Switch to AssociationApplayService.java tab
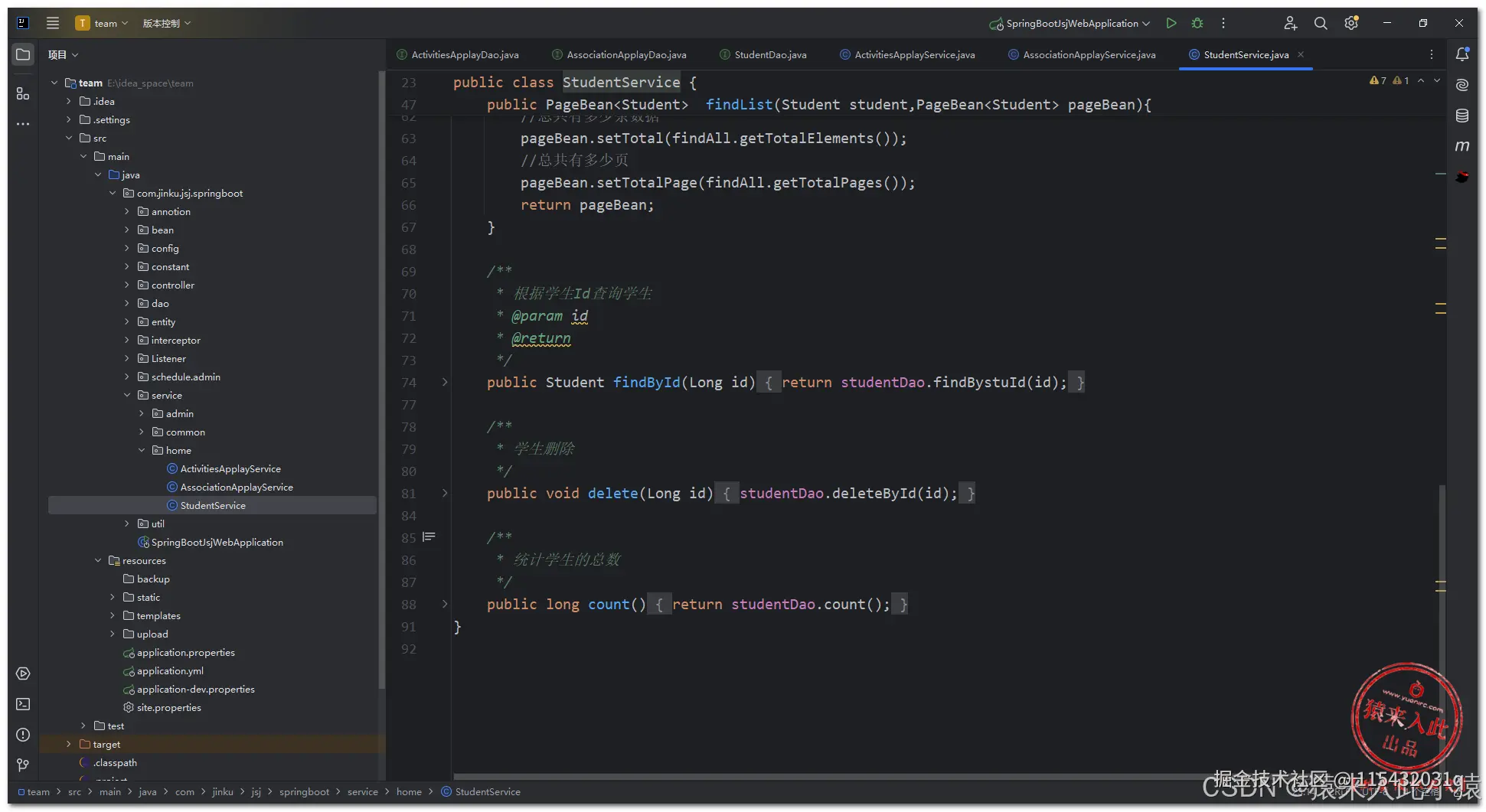This screenshot has width=1486, height=812. [x=1082, y=54]
